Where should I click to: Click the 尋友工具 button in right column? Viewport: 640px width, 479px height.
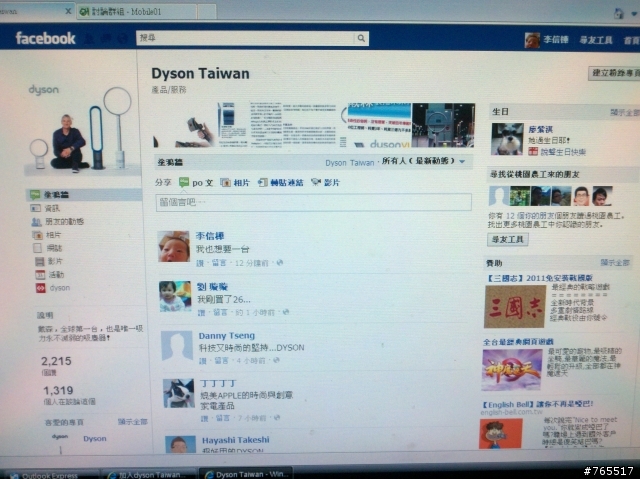pos(508,240)
